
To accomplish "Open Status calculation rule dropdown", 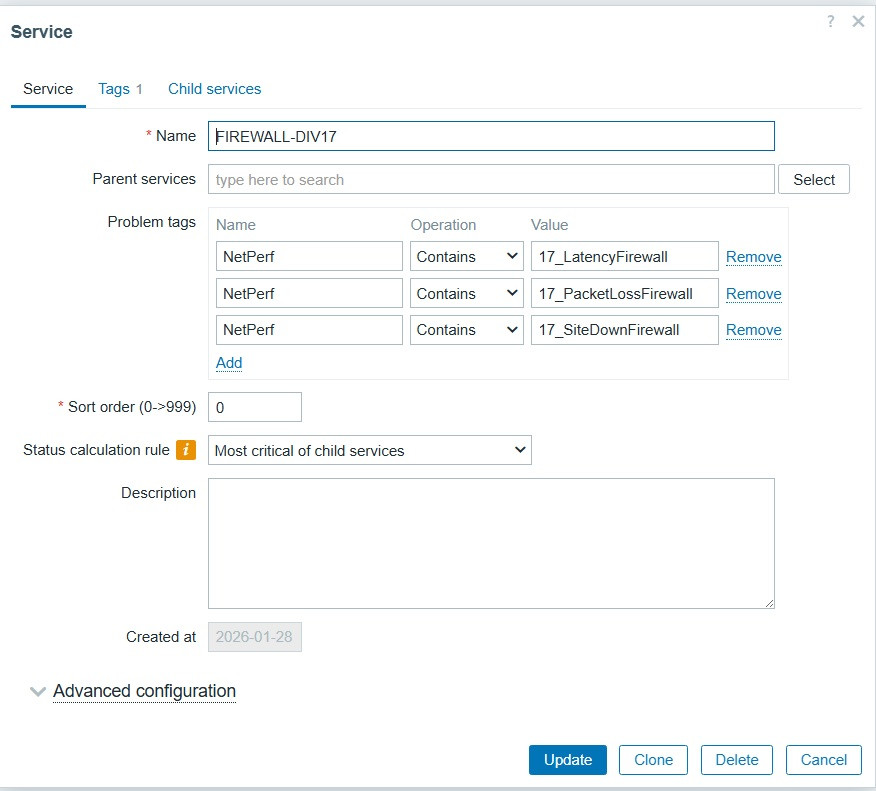I will [370, 450].
